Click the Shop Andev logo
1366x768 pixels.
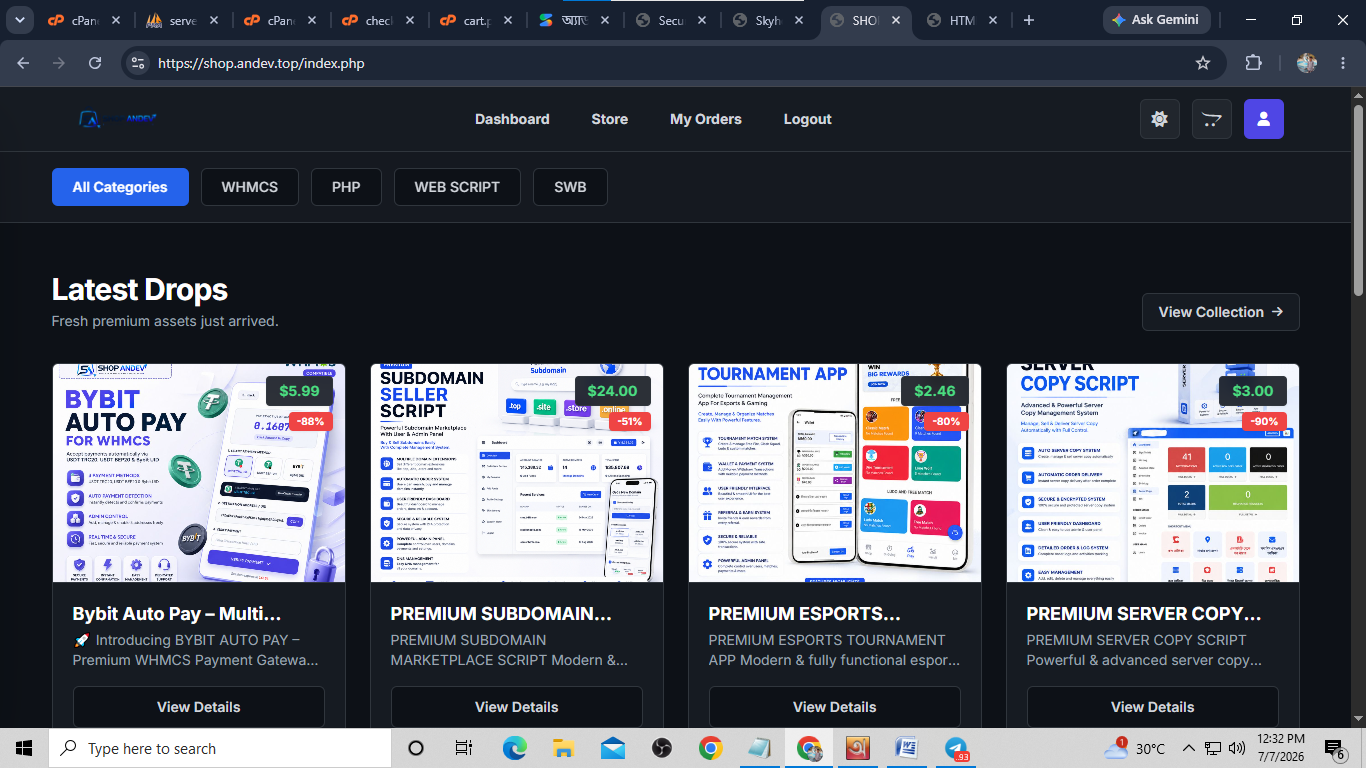(x=118, y=119)
